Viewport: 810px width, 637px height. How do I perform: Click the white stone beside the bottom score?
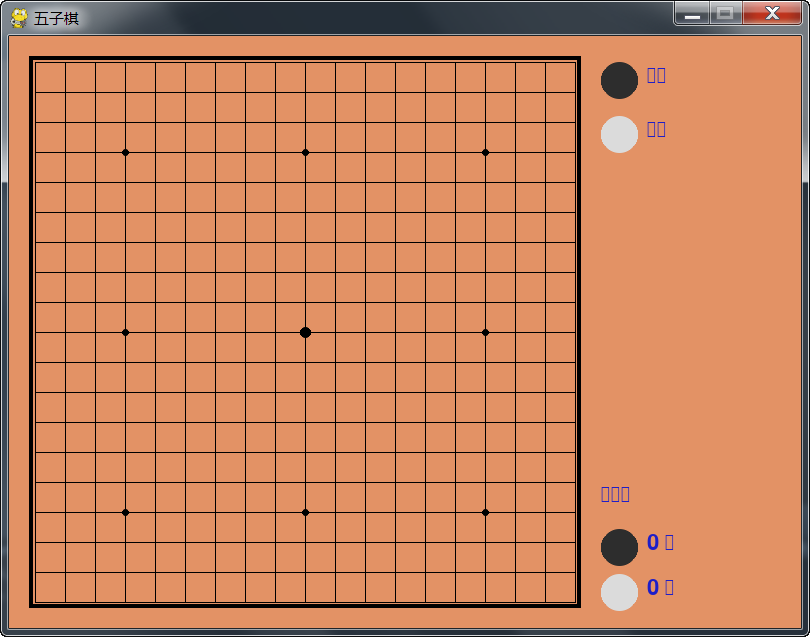click(619, 592)
